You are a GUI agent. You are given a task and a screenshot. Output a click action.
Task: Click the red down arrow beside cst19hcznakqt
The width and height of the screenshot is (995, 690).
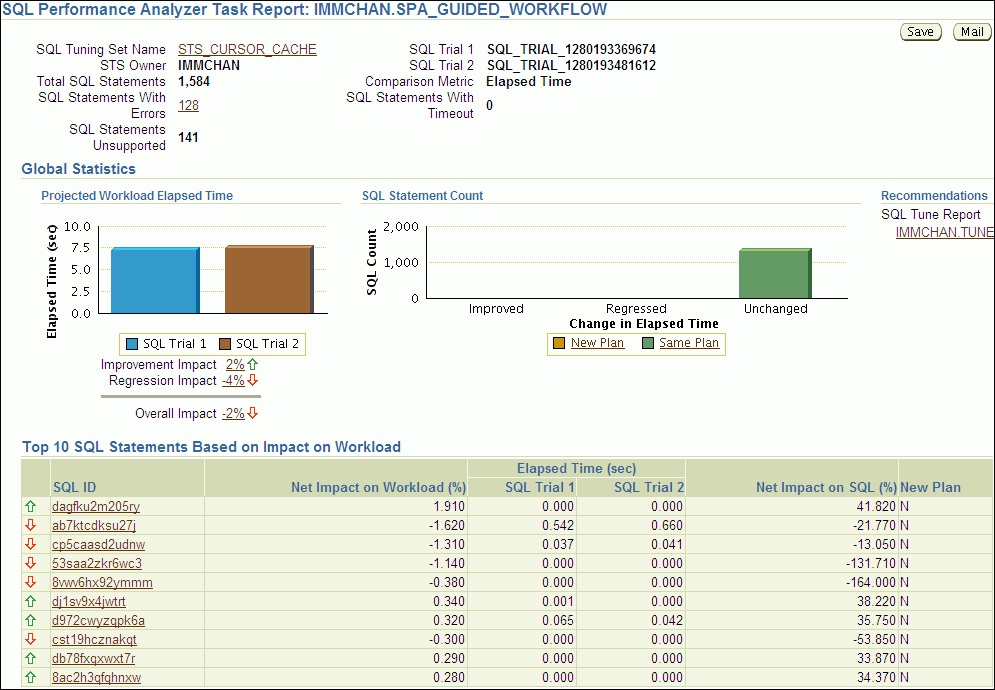click(31, 640)
